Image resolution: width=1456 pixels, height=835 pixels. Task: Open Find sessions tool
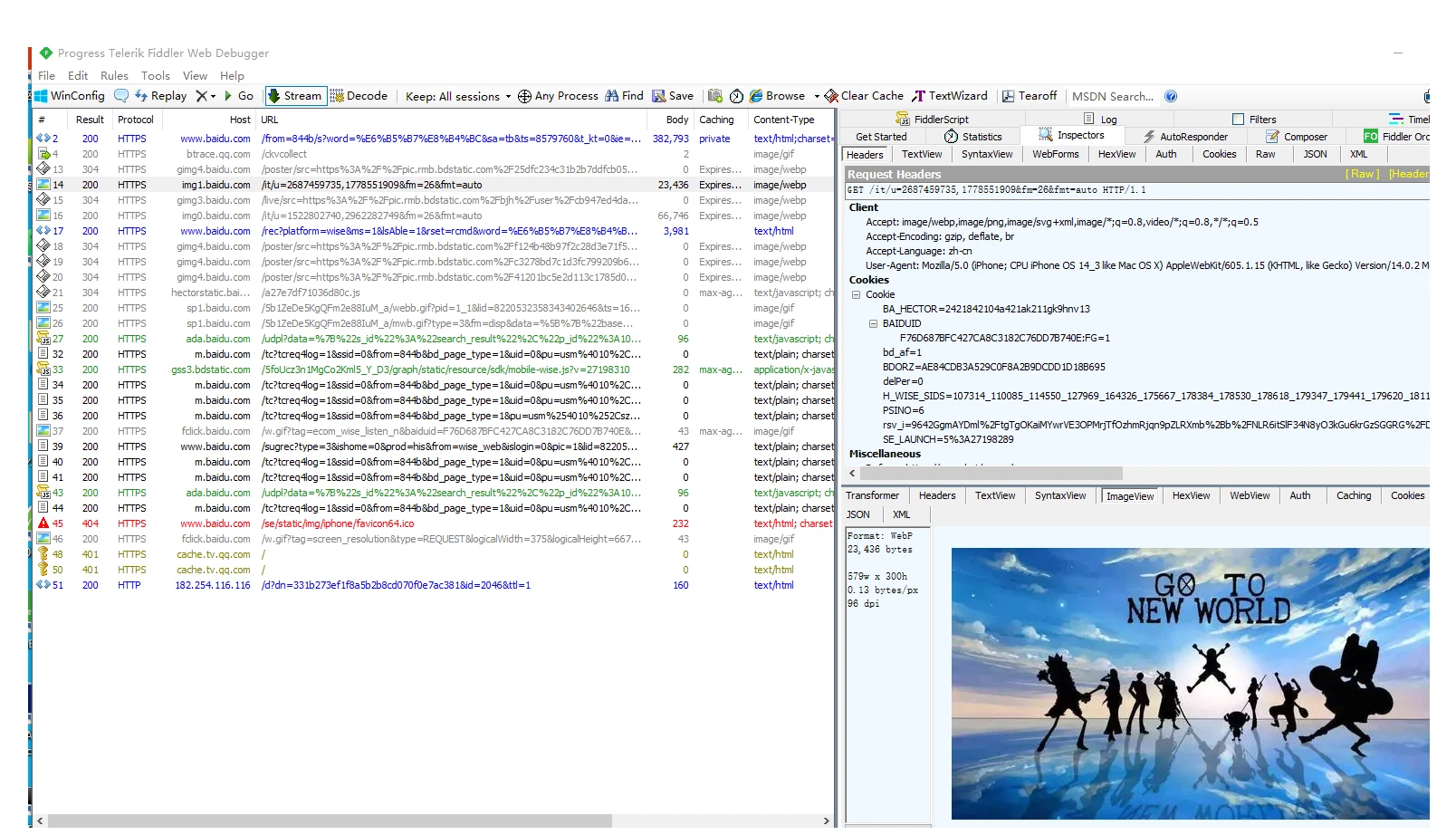[x=625, y=96]
